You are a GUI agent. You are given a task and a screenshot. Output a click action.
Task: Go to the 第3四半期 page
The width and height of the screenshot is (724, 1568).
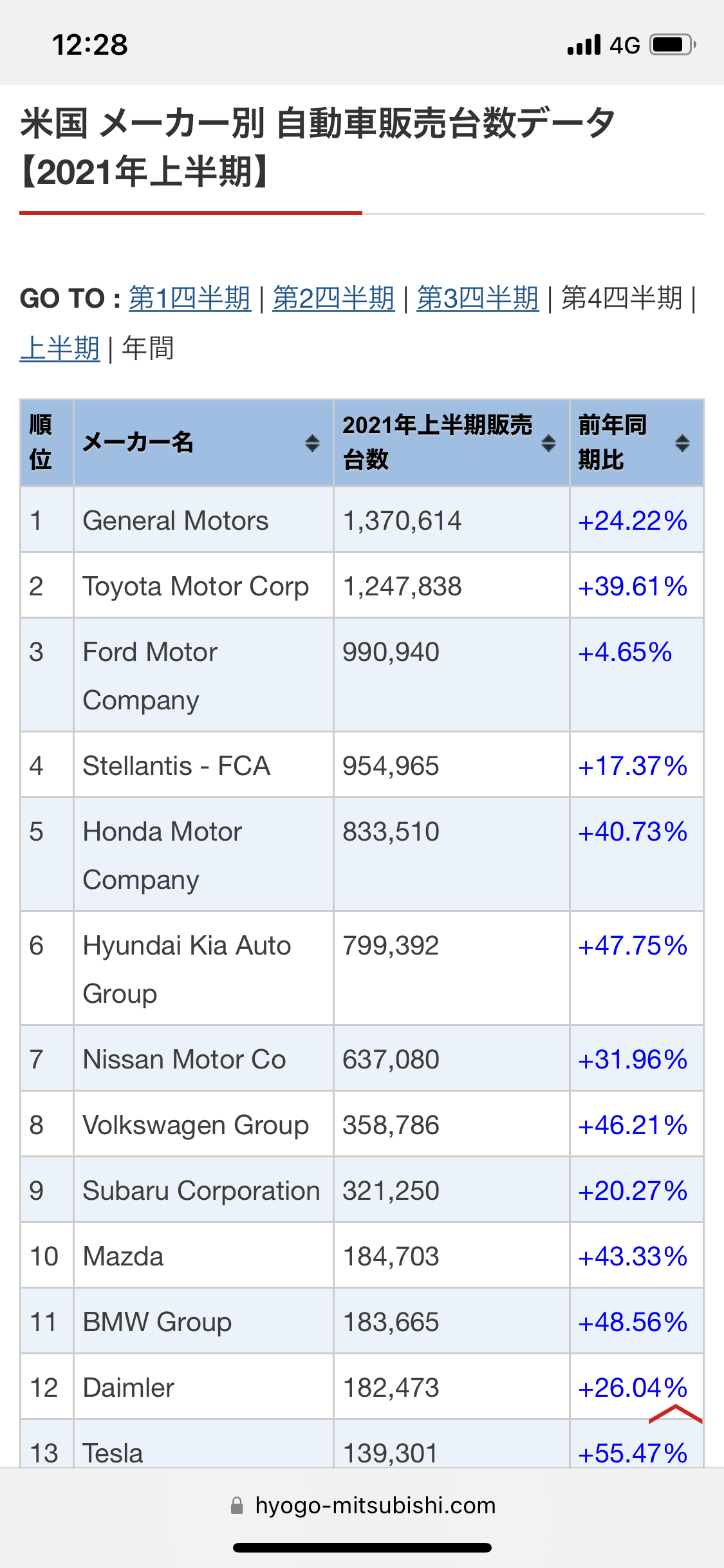tap(478, 299)
